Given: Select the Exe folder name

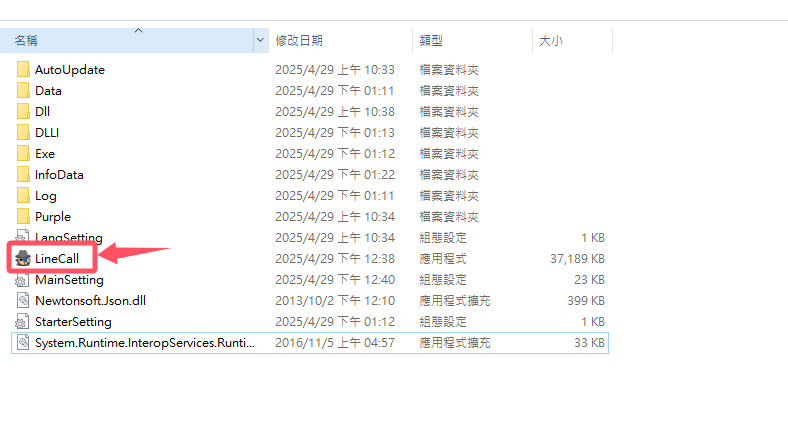Looking at the screenshot, I should pos(45,153).
